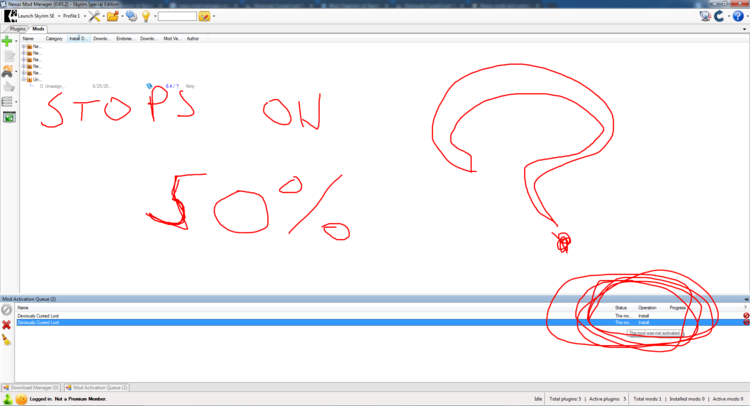
Task: Click the mod version 6.4 / ? link
Action: click(172, 86)
